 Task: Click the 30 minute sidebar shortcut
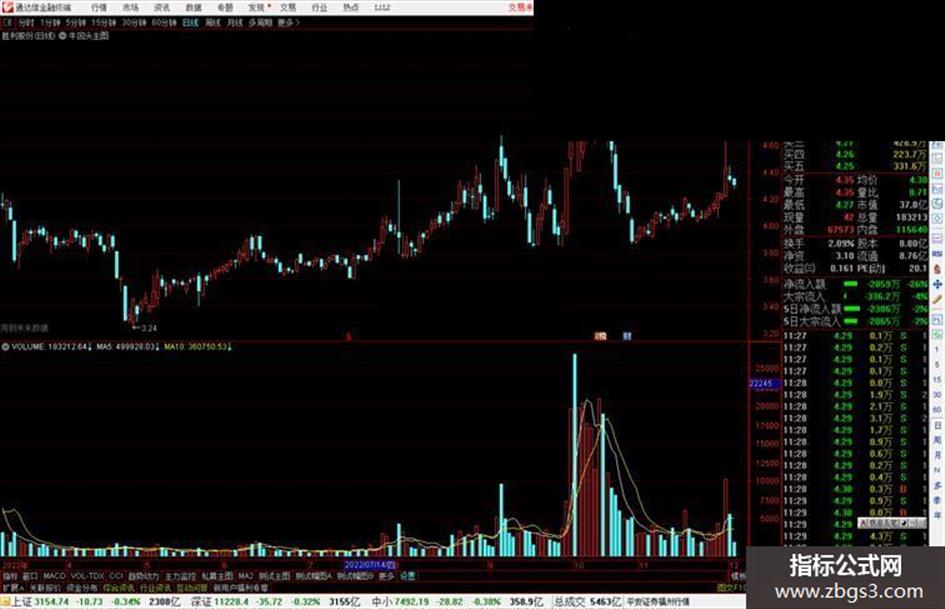[937, 395]
